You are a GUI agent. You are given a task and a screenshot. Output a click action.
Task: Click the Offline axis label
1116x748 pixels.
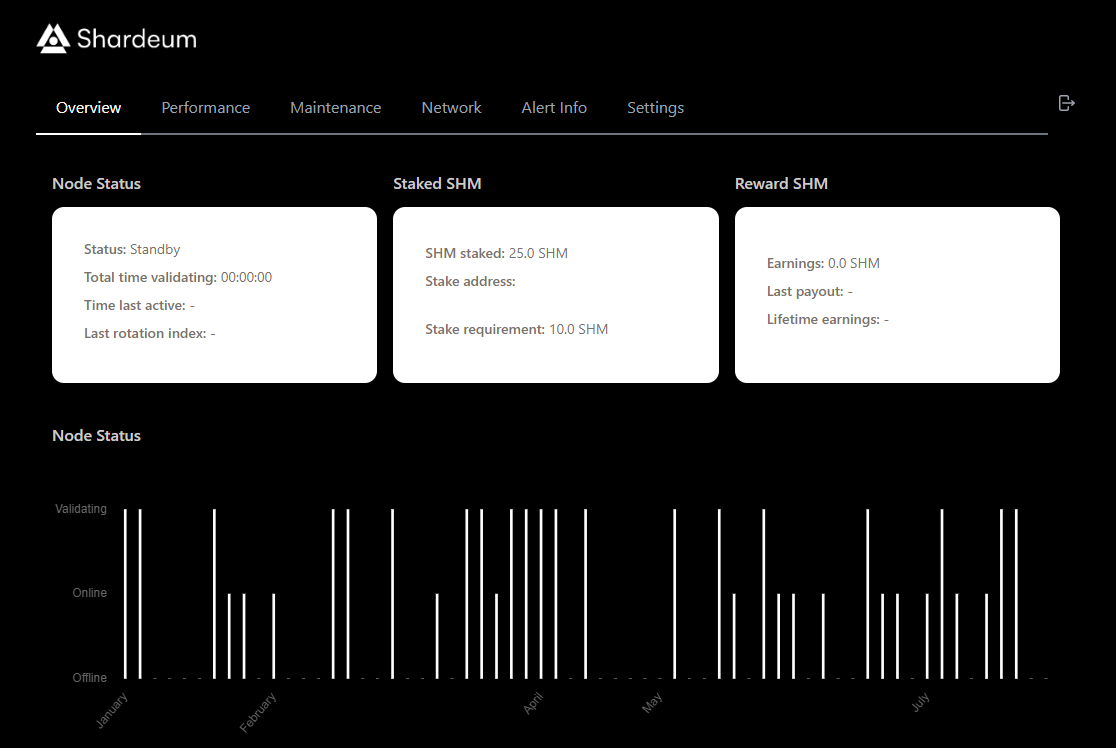coord(89,677)
